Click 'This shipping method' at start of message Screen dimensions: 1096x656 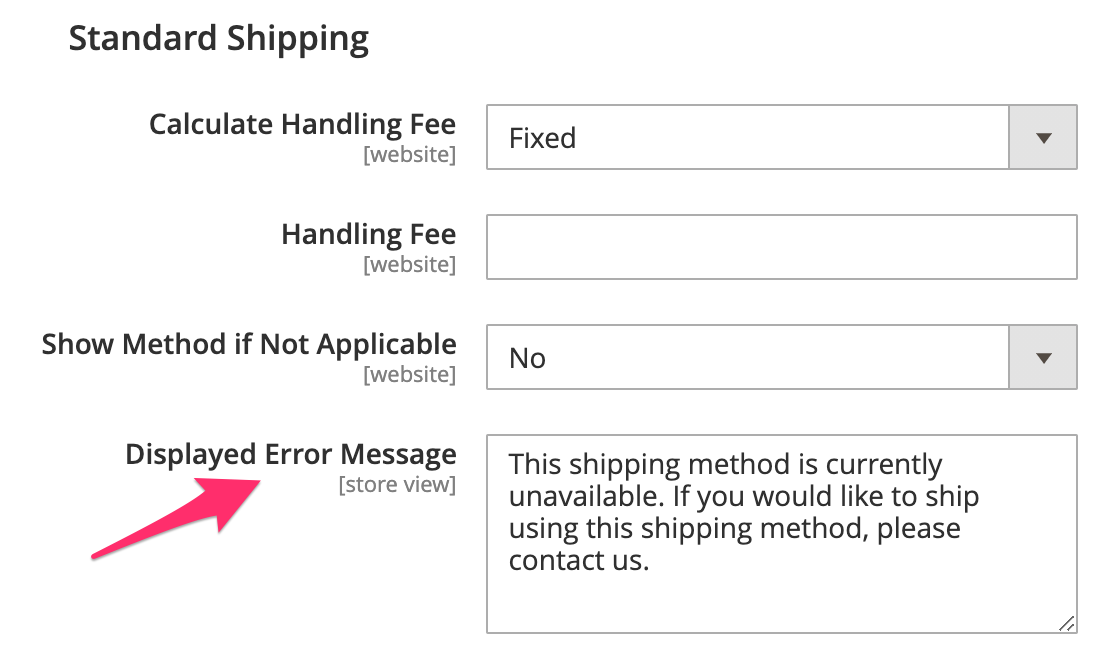click(600, 465)
